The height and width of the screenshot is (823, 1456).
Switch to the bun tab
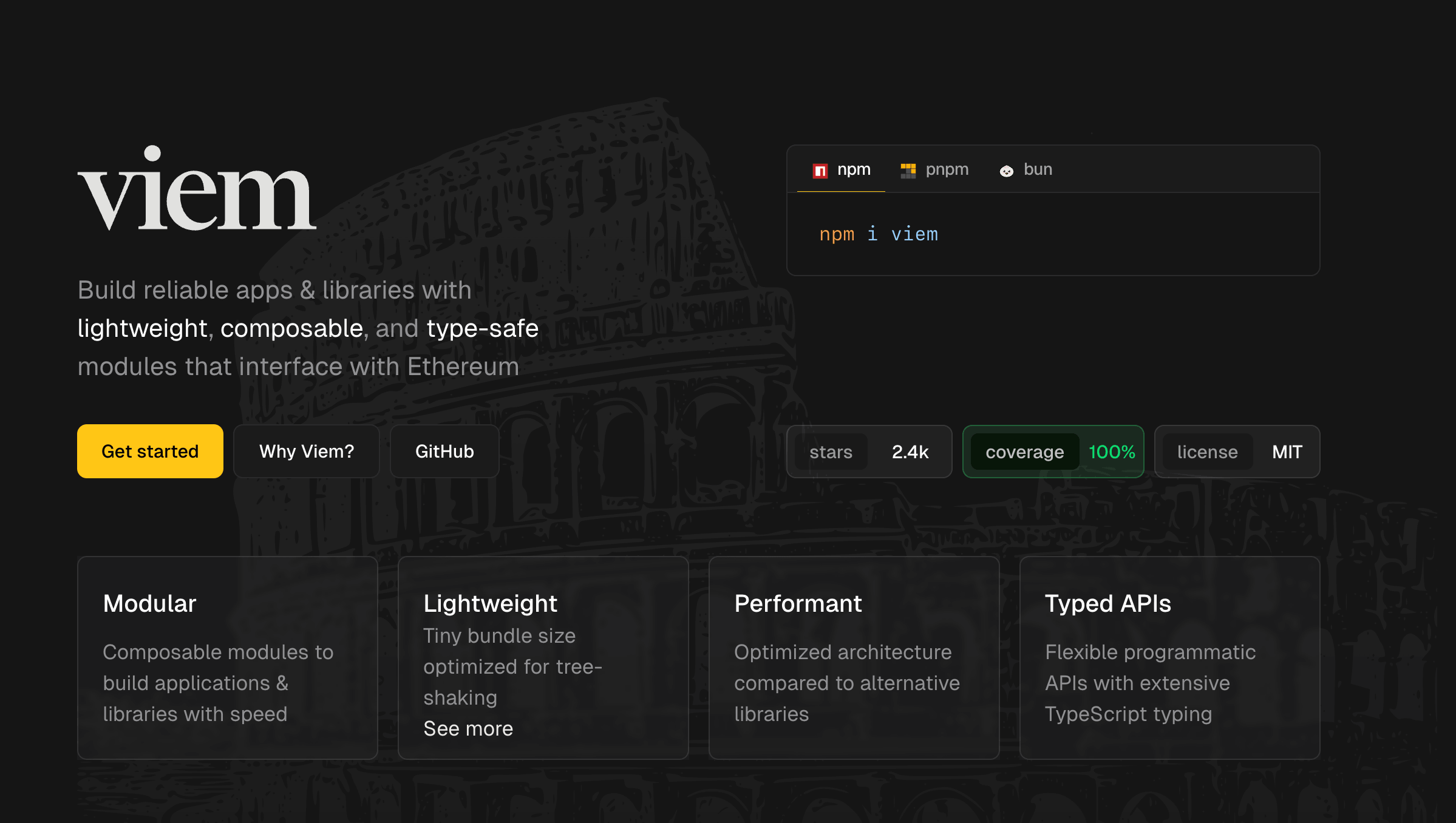pos(1026,170)
